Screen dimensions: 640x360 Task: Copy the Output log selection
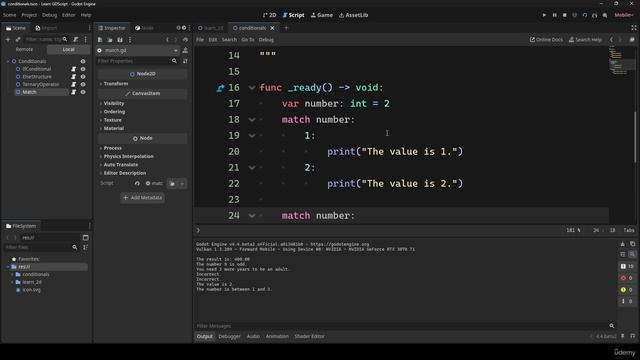tap(632, 244)
